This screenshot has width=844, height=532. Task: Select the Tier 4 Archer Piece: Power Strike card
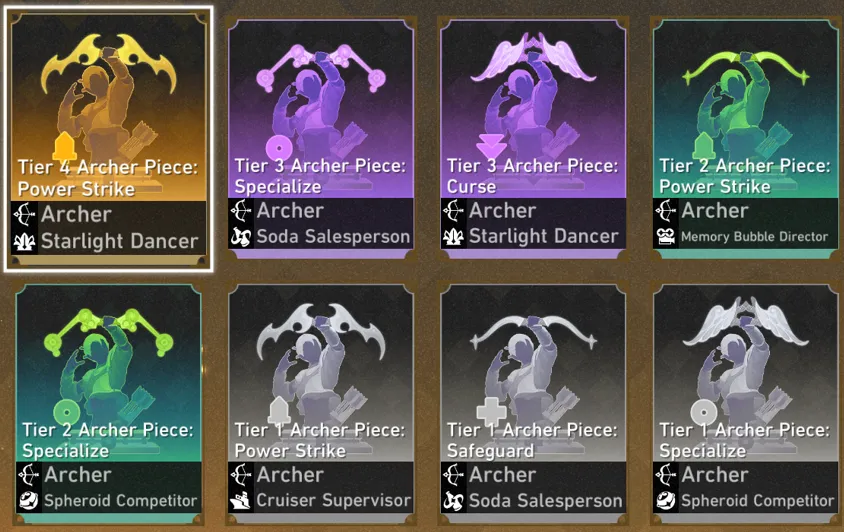109,139
